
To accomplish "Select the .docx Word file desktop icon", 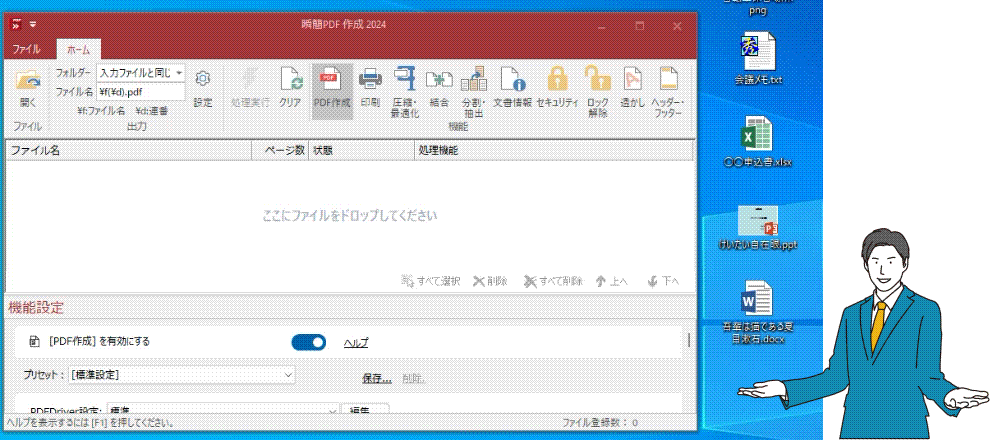I will [x=758, y=312].
